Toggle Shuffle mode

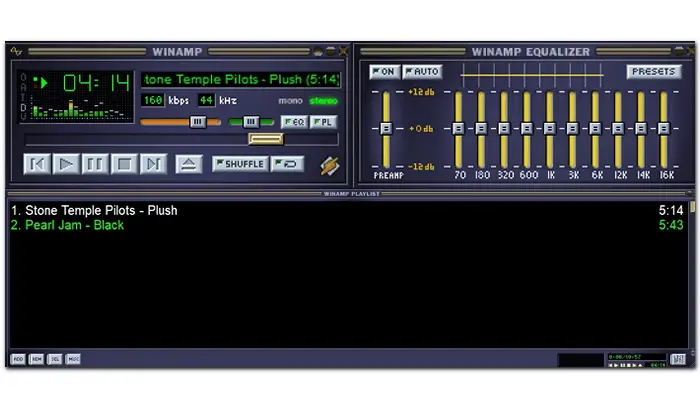pos(241,164)
